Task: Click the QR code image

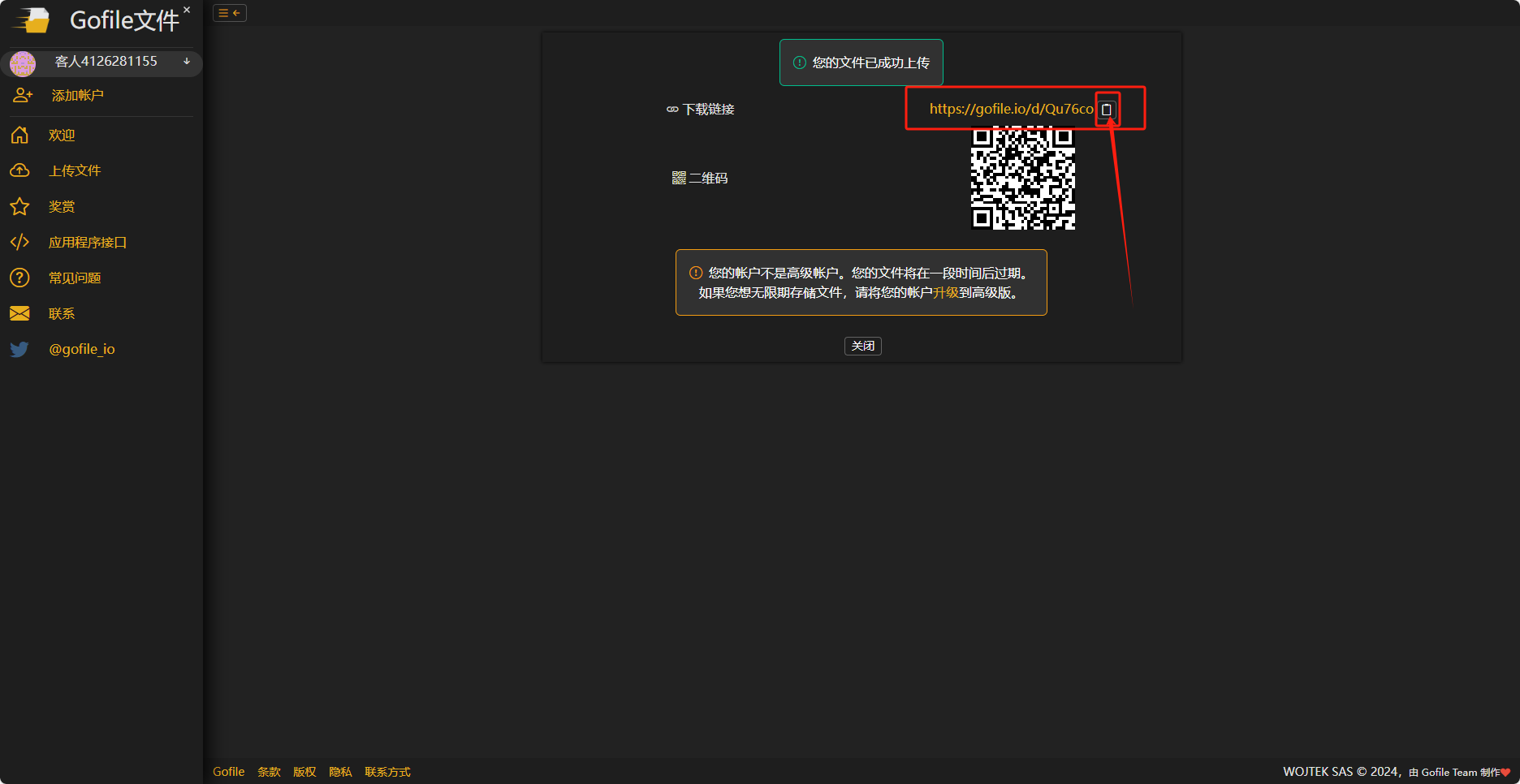Action: coord(1023,179)
